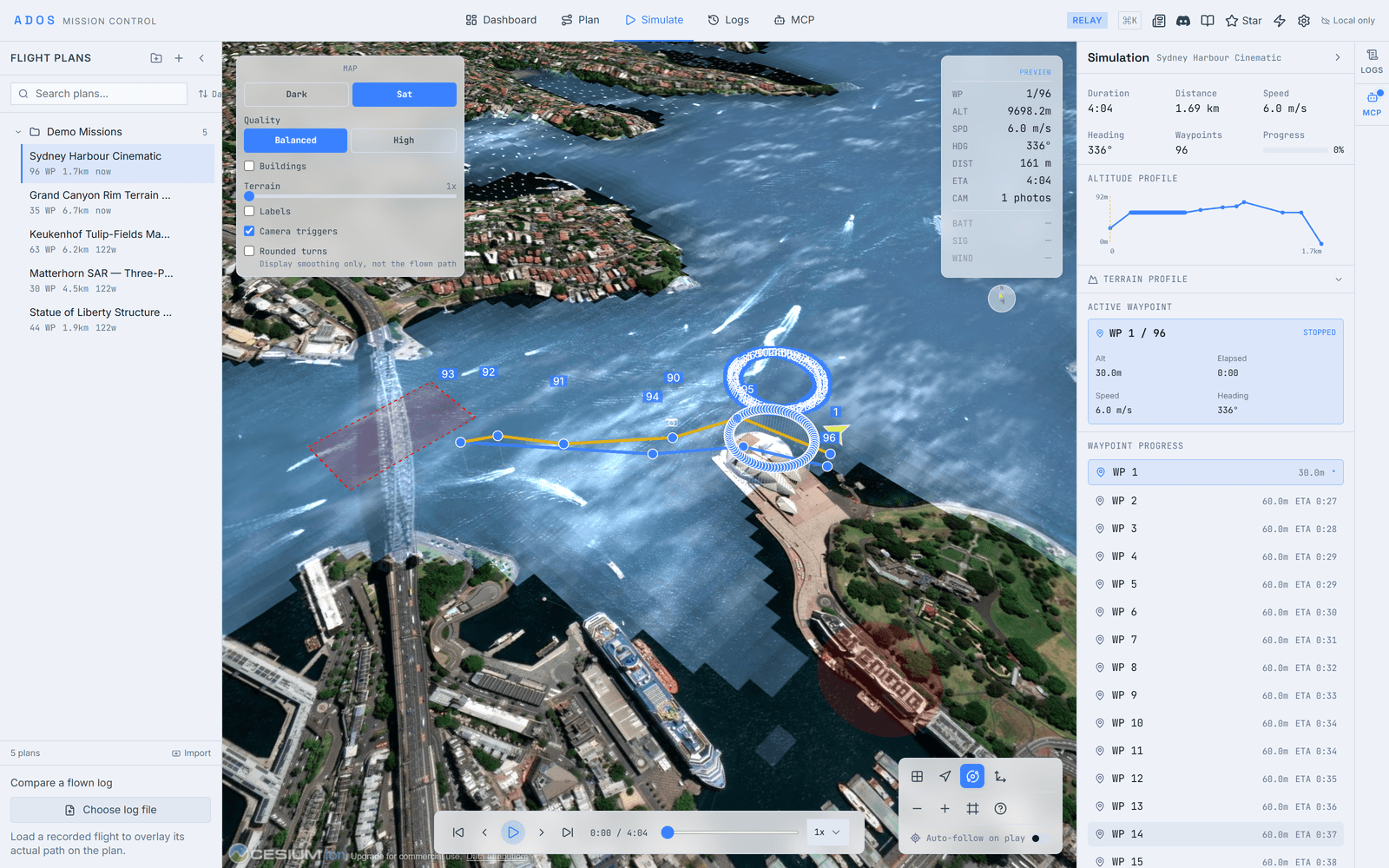Open camera controls help icon

1000,809
